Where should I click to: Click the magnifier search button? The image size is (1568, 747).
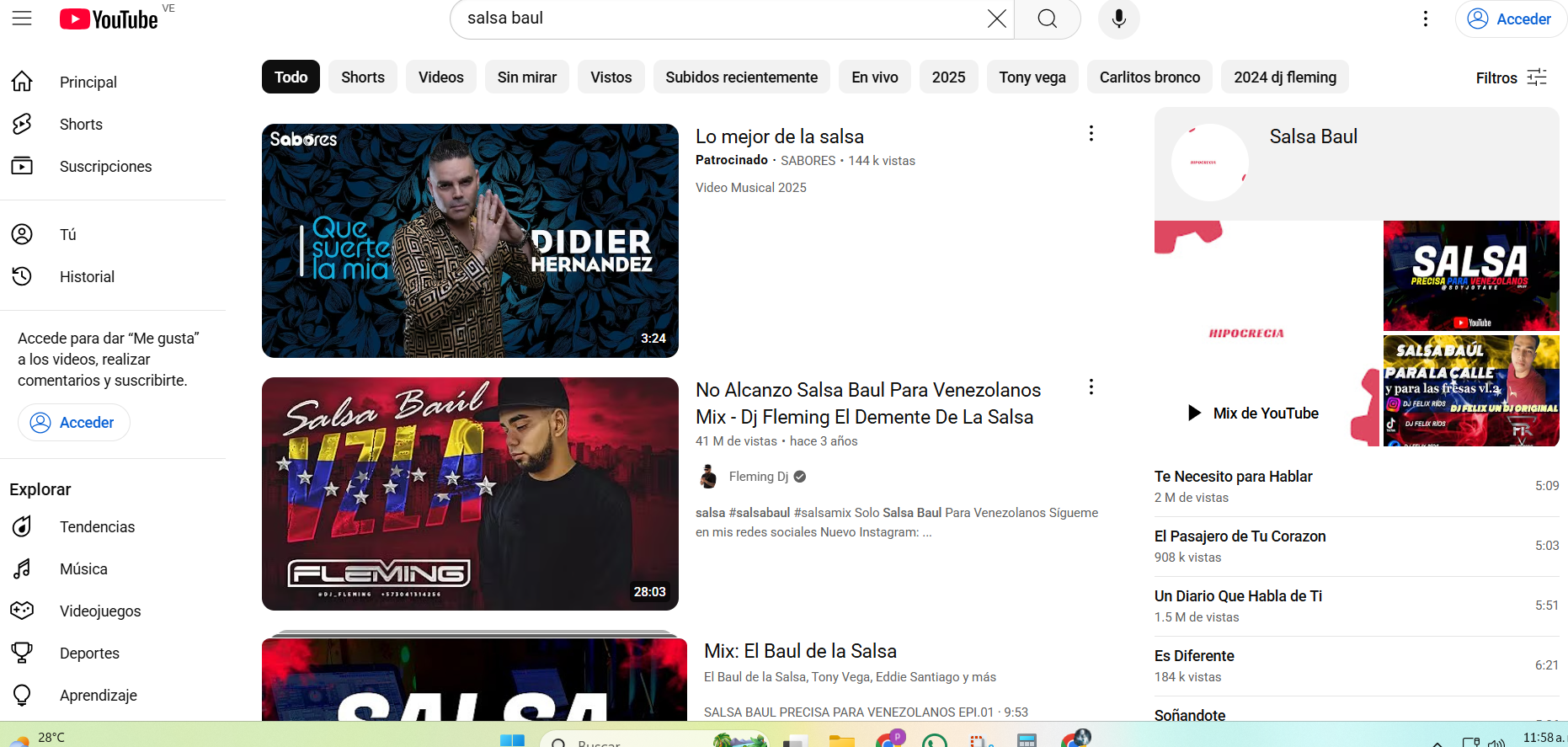pos(1047,19)
